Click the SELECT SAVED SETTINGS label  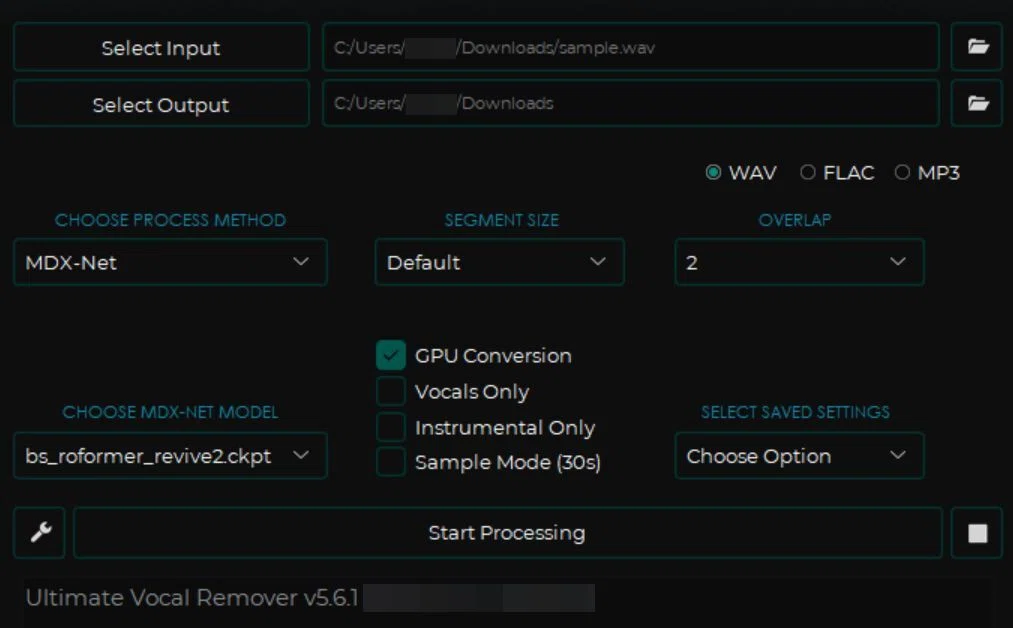click(x=795, y=412)
